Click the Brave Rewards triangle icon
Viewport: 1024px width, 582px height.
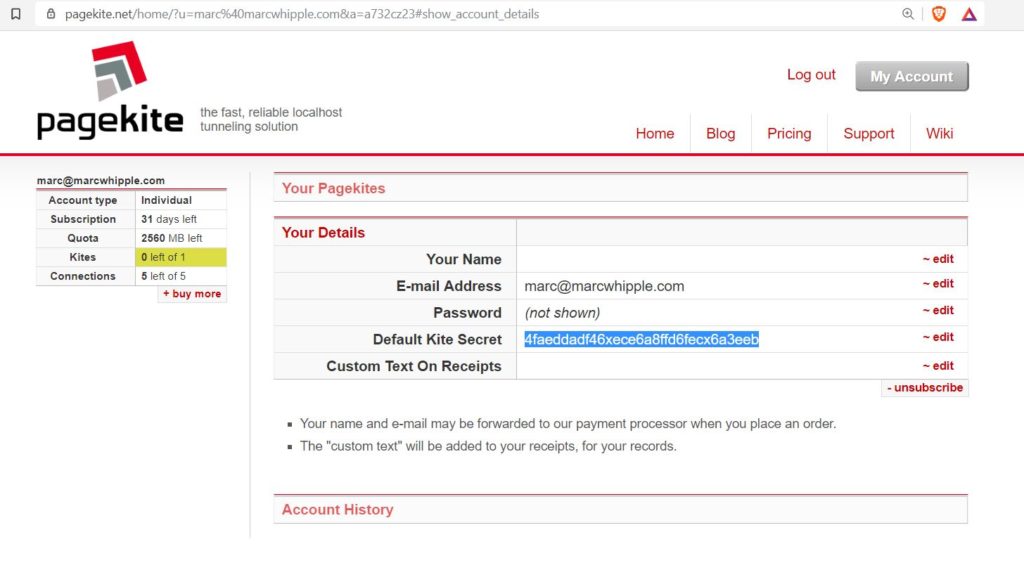click(x=969, y=14)
